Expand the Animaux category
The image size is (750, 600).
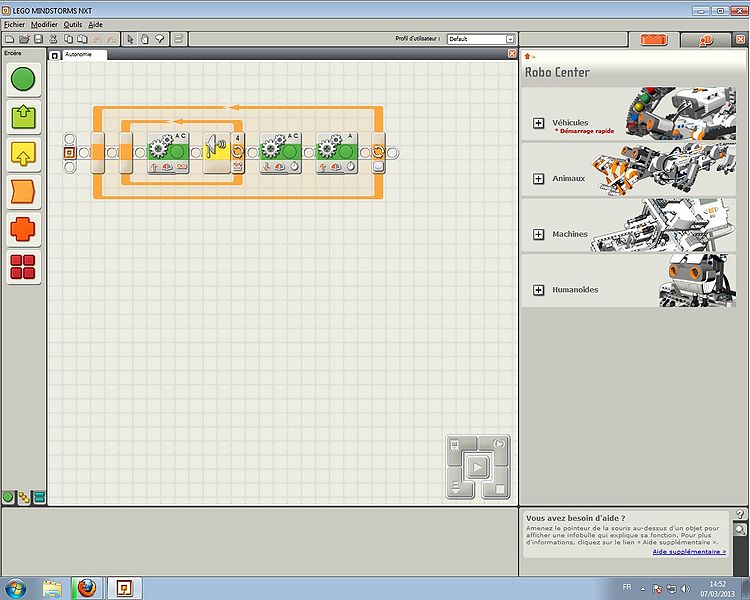point(539,178)
